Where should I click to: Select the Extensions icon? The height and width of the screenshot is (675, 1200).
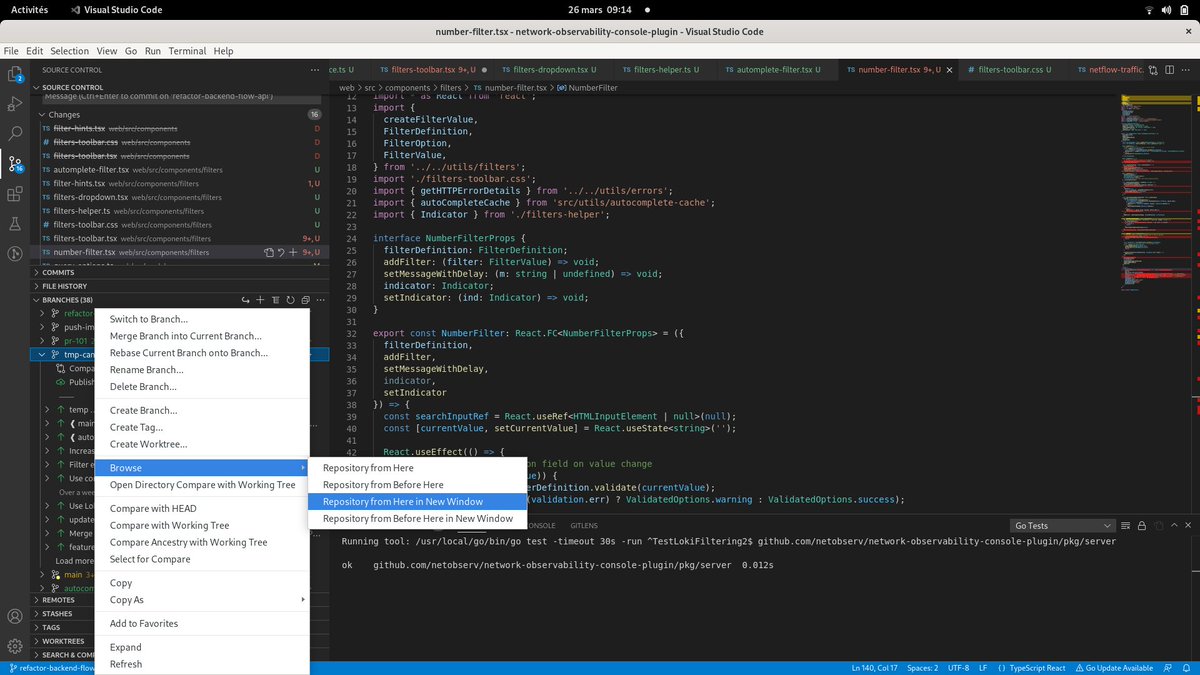(16, 195)
